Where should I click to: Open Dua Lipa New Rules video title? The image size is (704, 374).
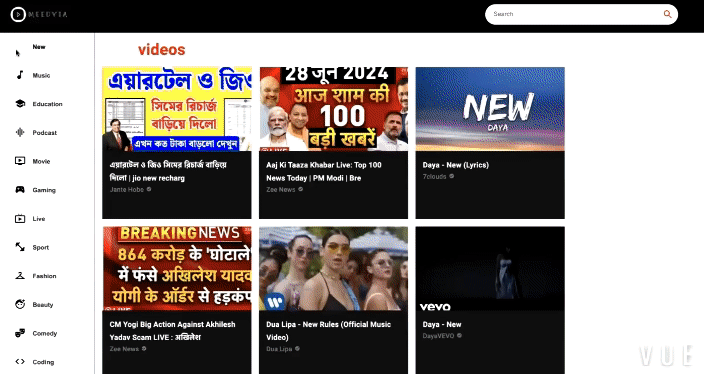[328, 330]
